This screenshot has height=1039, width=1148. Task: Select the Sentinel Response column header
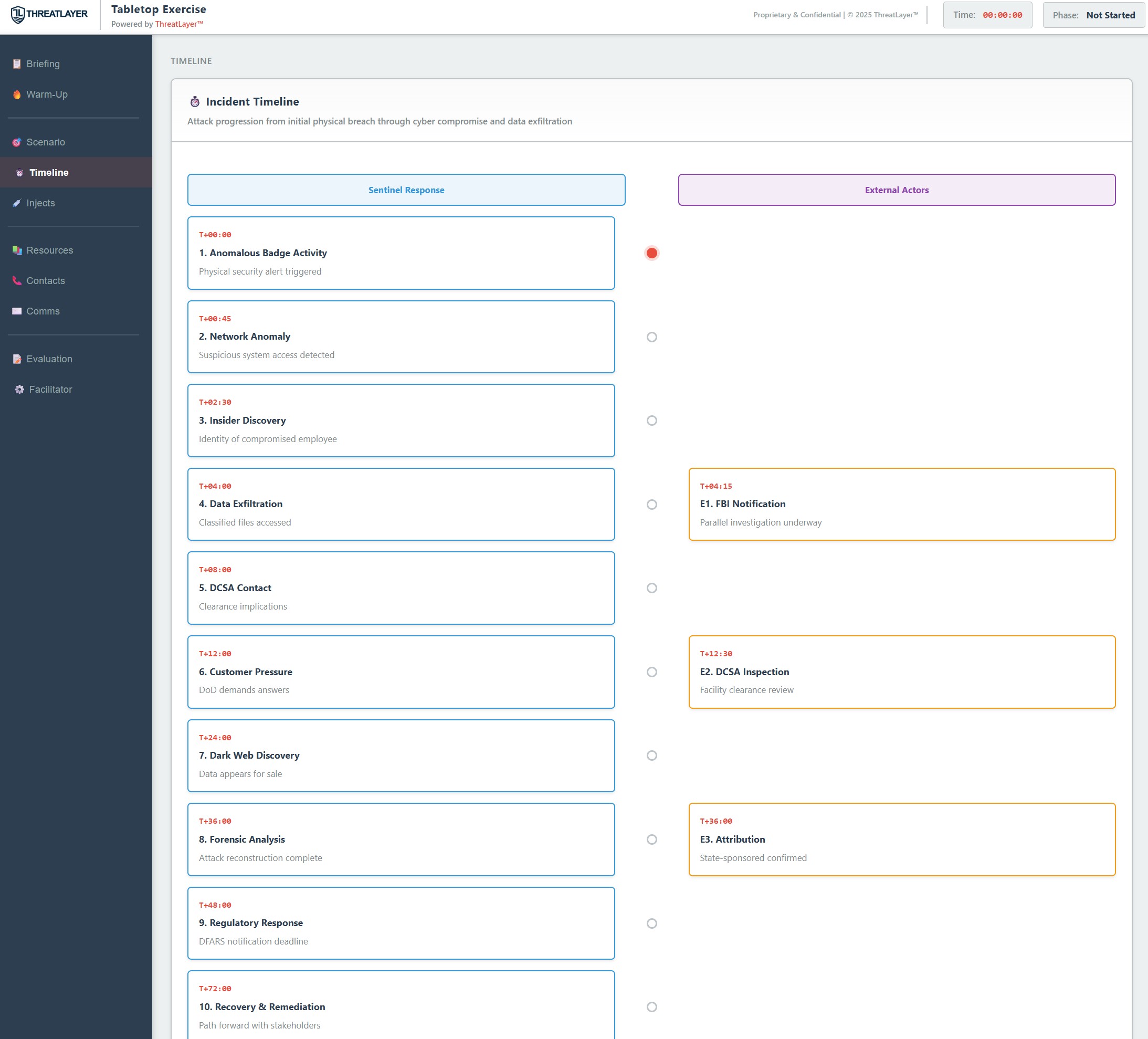(x=406, y=190)
